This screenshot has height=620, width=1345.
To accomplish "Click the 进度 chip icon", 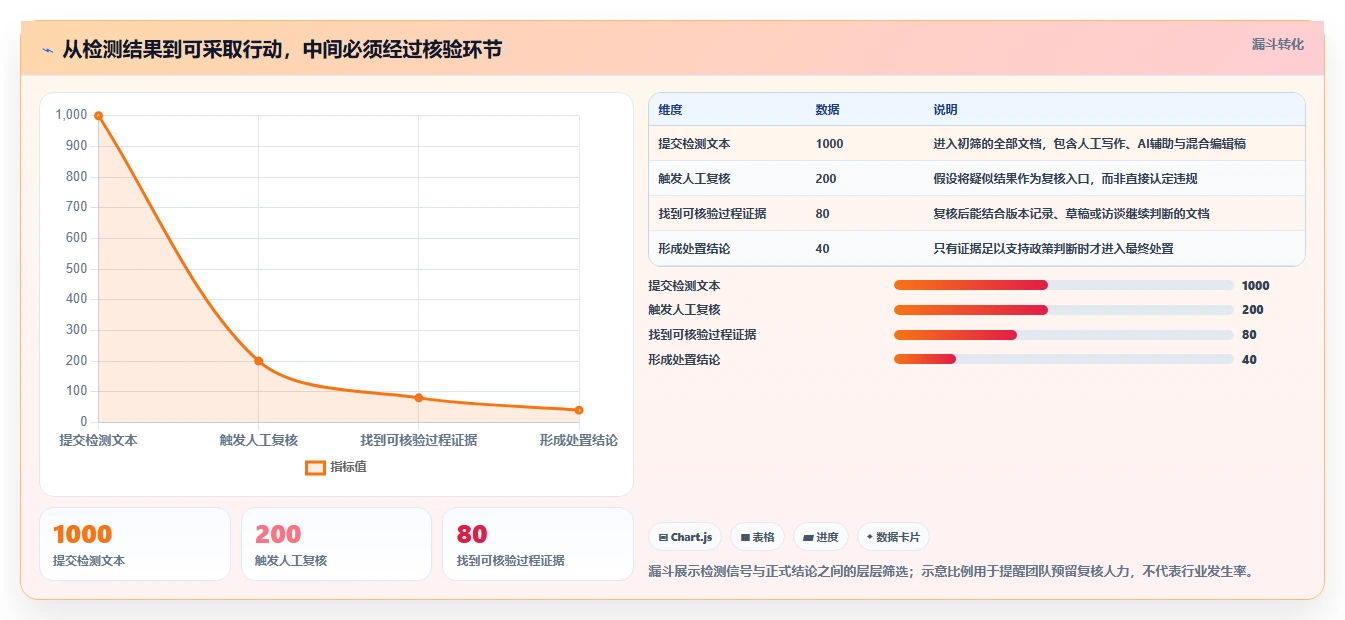I will pyautogui.click(x=808, y=537).
